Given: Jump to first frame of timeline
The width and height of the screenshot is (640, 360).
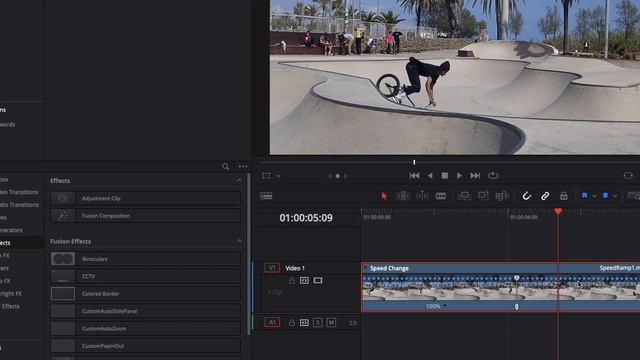Looking at the screenshot, I should coord(414,176).
